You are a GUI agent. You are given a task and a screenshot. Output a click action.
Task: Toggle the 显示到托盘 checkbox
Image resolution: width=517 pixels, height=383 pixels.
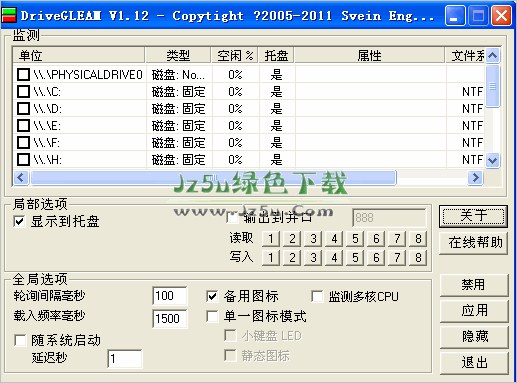[x=19, y=221]
